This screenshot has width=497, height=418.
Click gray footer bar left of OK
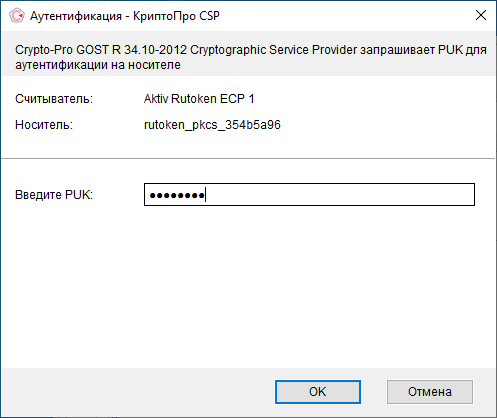point(137,392)
